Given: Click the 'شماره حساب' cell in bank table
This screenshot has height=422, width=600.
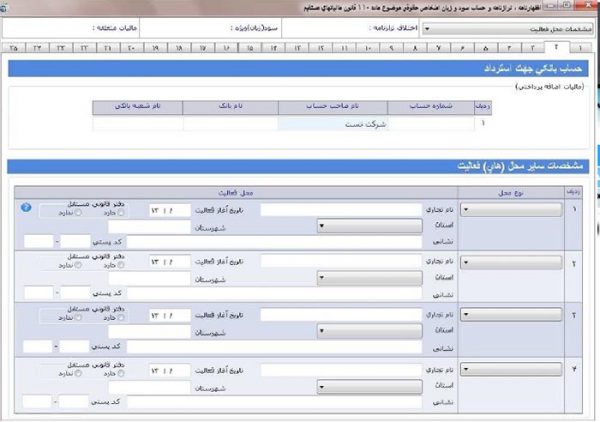Looking at the screenshot, I should click(430, 125).
